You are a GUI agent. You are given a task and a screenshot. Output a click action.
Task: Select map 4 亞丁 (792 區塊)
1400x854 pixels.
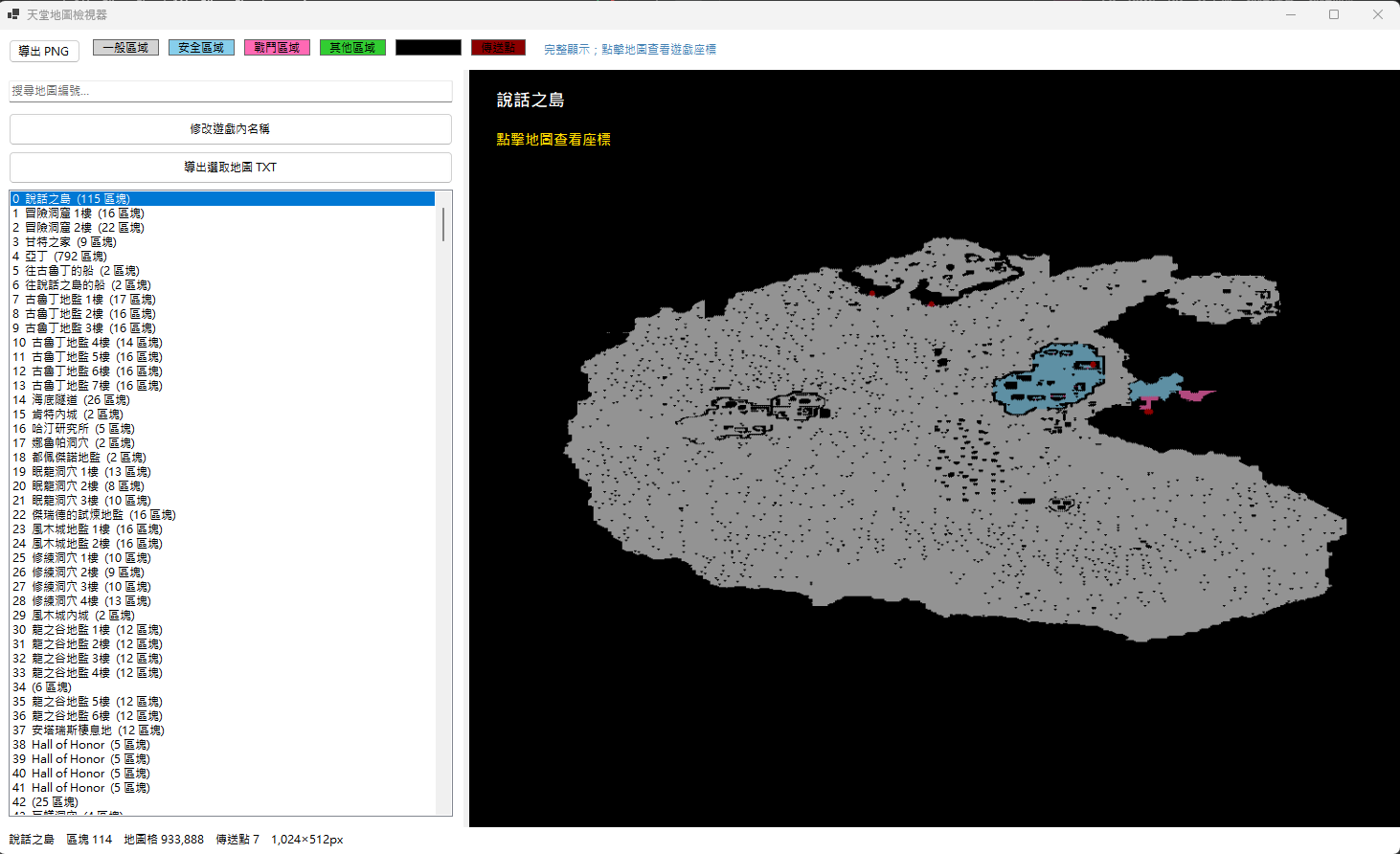coord(222,256)
